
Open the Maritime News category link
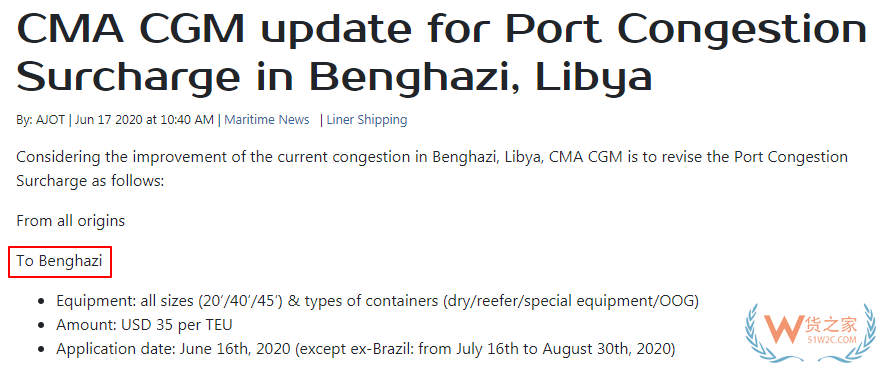(x=267, y=120)
